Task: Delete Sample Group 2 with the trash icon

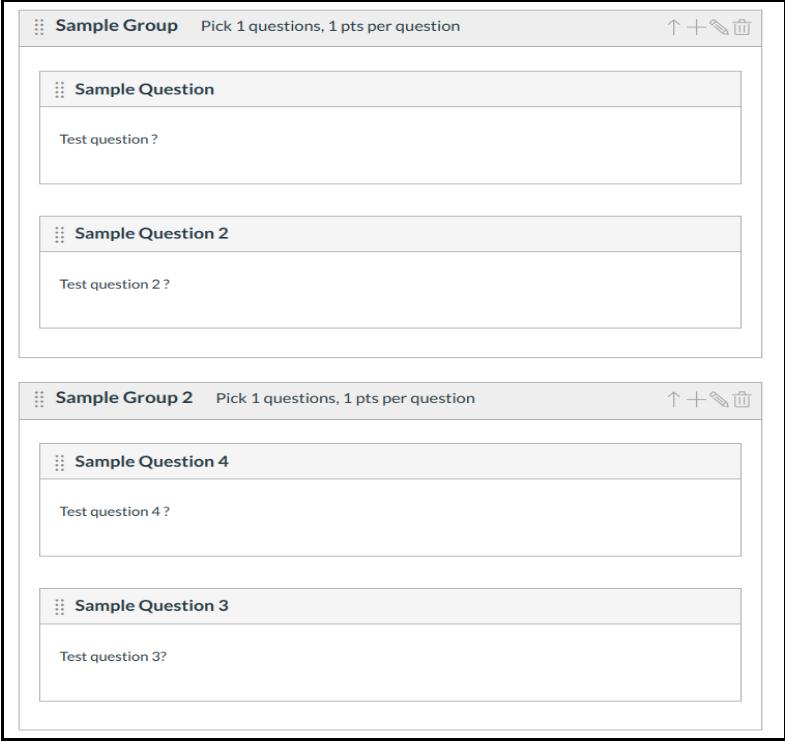Action: 742,399
